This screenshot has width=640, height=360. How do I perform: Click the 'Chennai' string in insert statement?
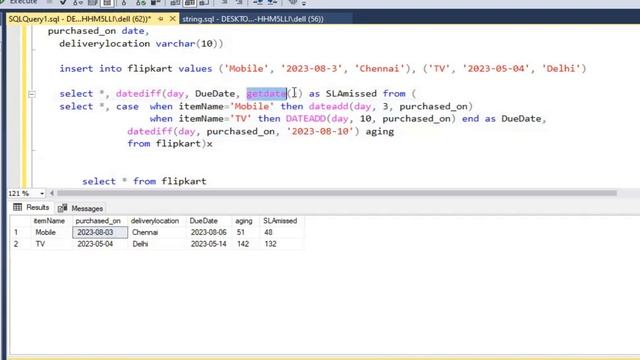[x=379, y=69]
